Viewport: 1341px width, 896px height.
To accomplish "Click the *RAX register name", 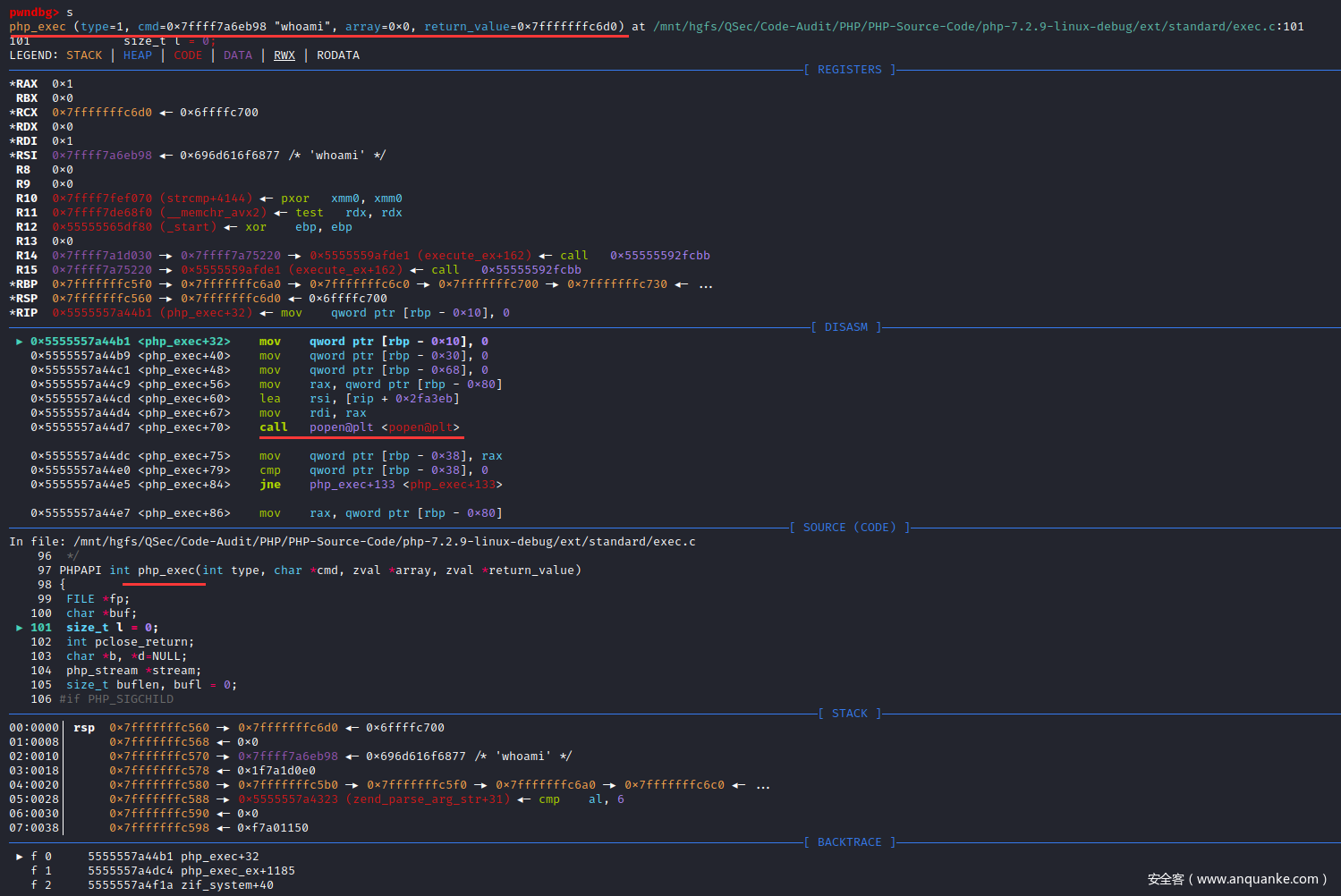I will [23, 84].
